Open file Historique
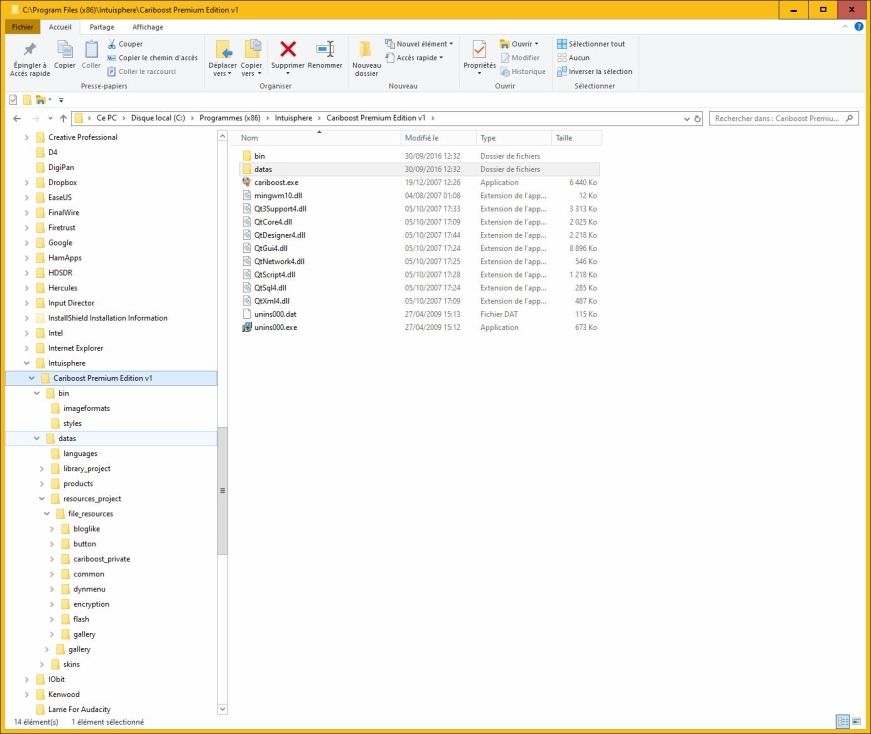 tap(523, 72)
